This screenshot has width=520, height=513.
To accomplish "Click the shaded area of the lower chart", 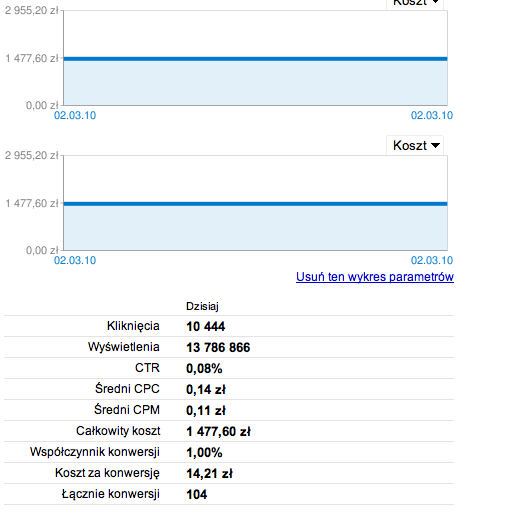I will click(255, 228).
